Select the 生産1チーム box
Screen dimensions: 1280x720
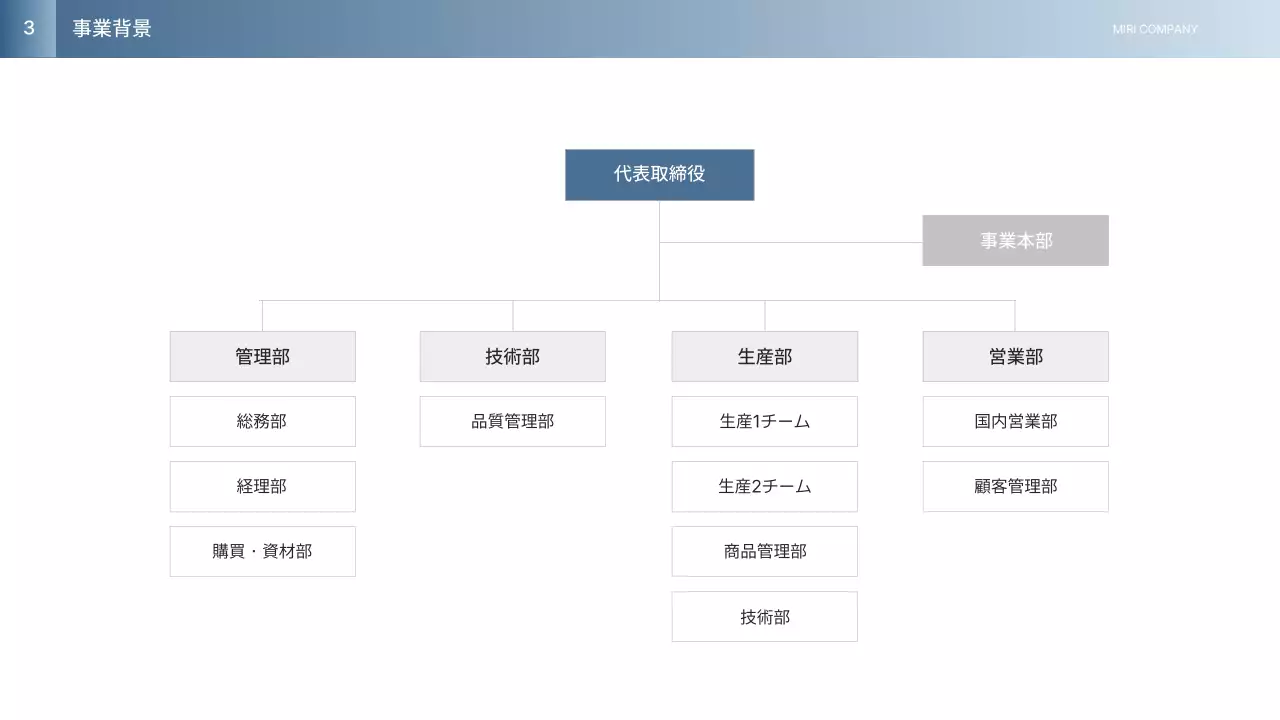tap(764, 421)
